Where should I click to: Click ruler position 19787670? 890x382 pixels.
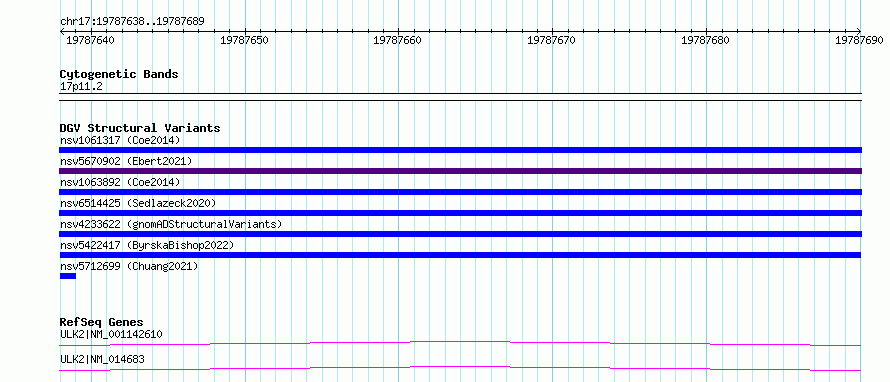551,40
